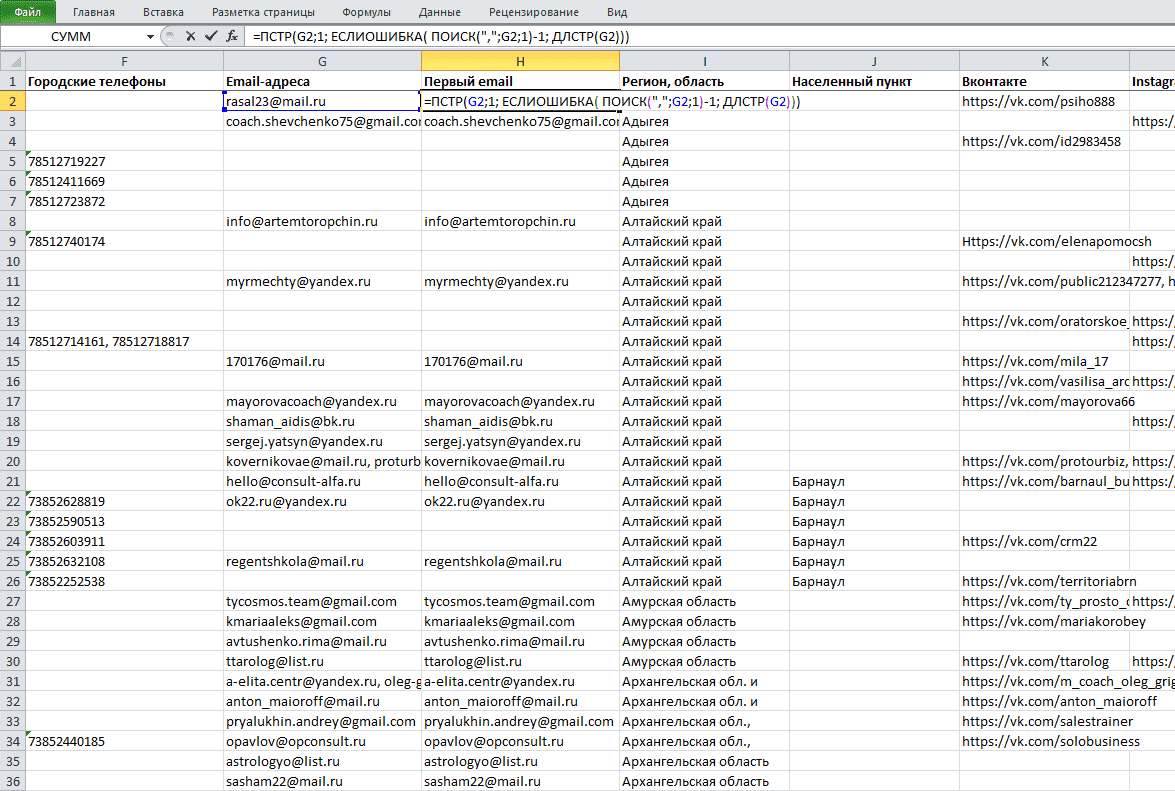Click phone number 78512719227
This screenshot has width=1175, height=791.
[124, 161]
